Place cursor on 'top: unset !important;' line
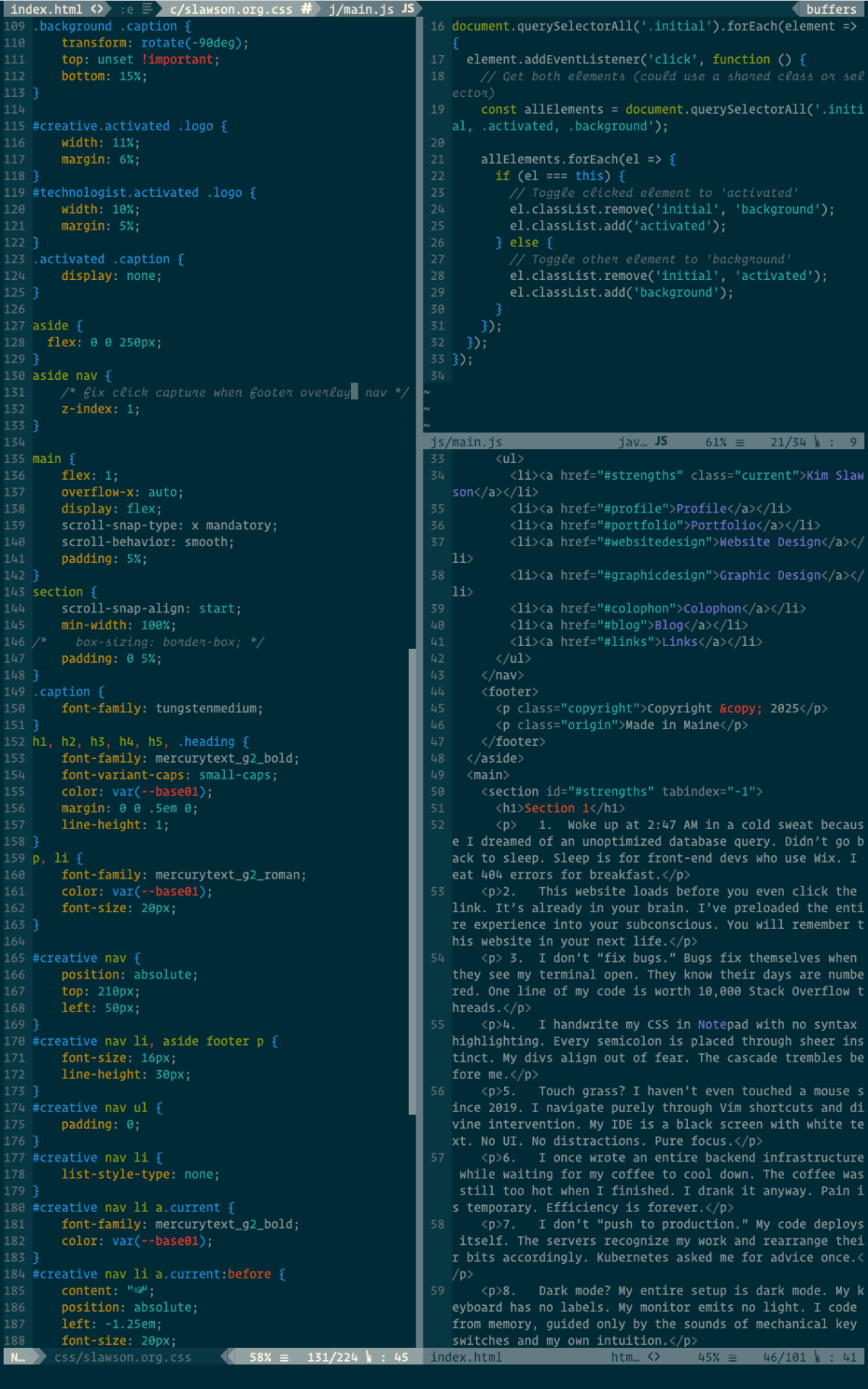This screenshot has height=1389, width=868. point(140,59)
